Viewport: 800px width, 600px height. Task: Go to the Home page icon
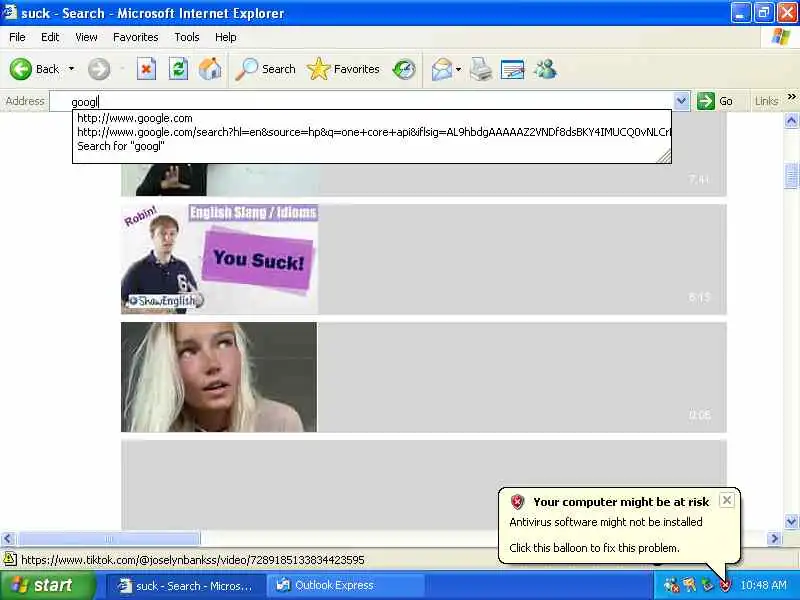pos(210,69)
